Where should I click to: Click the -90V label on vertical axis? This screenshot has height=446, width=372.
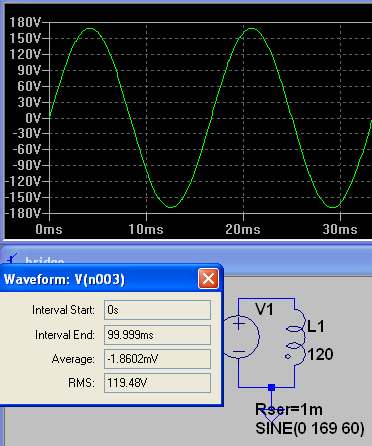[x=27, y=165]
